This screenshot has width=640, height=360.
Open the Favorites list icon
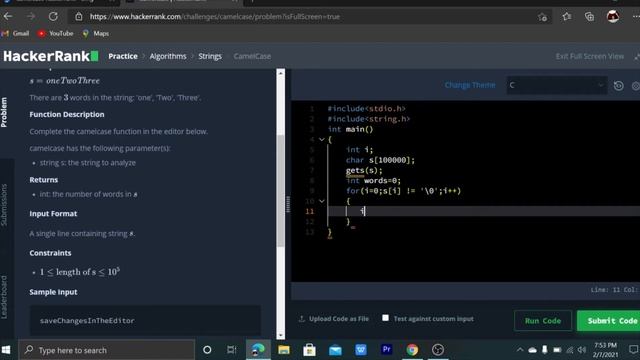tap(567, 17)
